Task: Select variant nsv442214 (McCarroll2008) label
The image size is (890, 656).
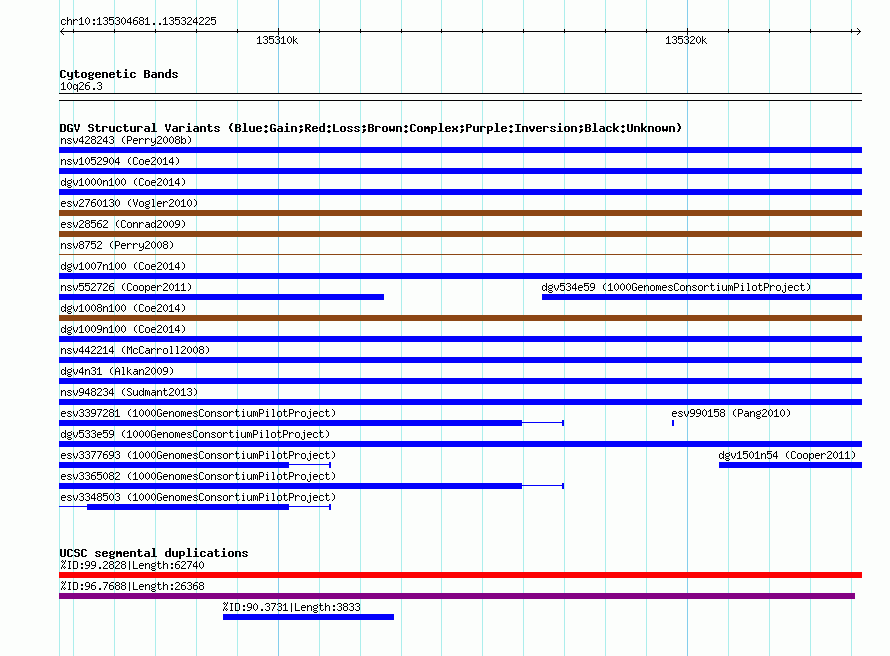Action: (135, 350)
